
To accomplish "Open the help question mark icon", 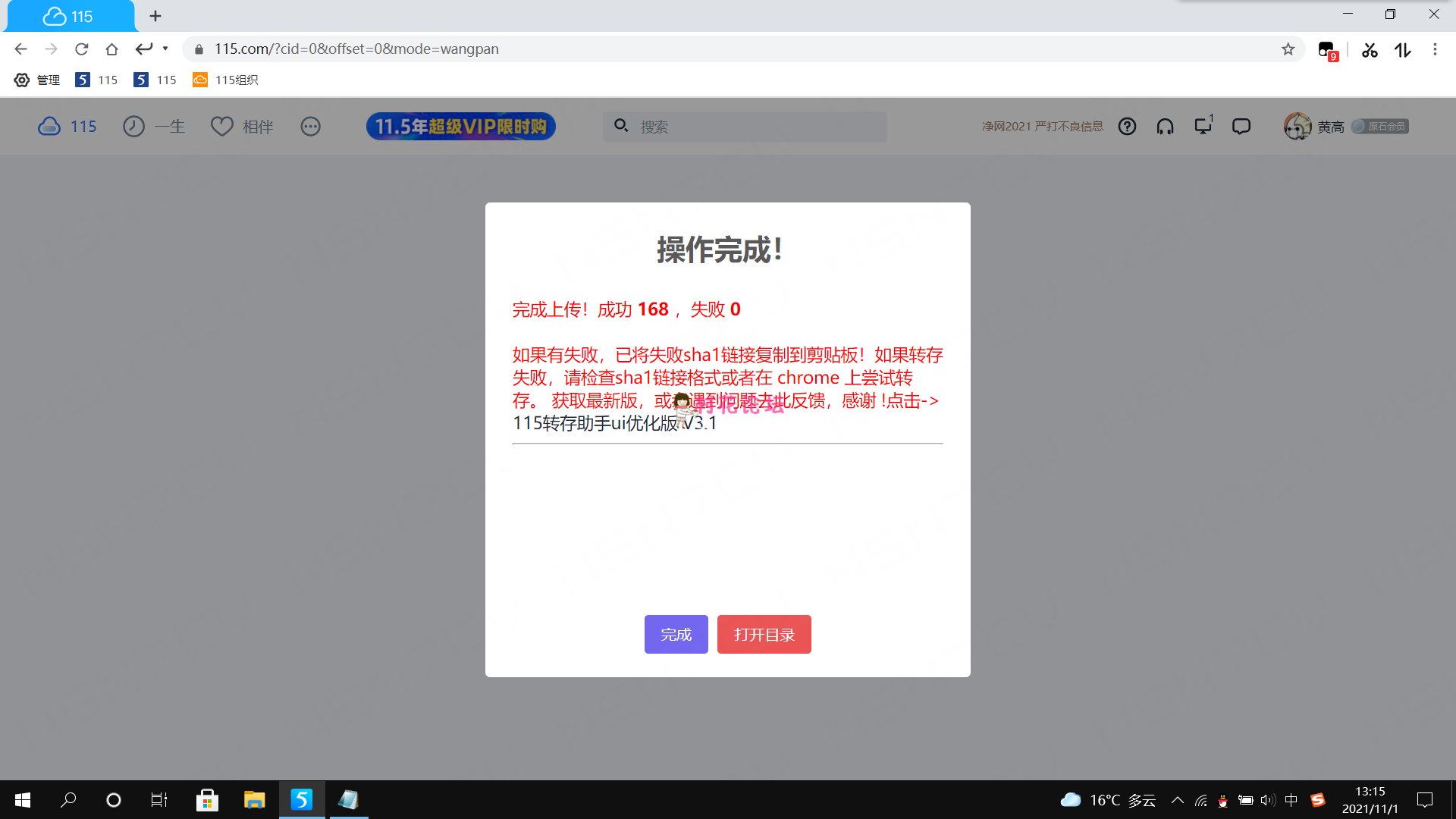I will click(x=1128, y=126).
